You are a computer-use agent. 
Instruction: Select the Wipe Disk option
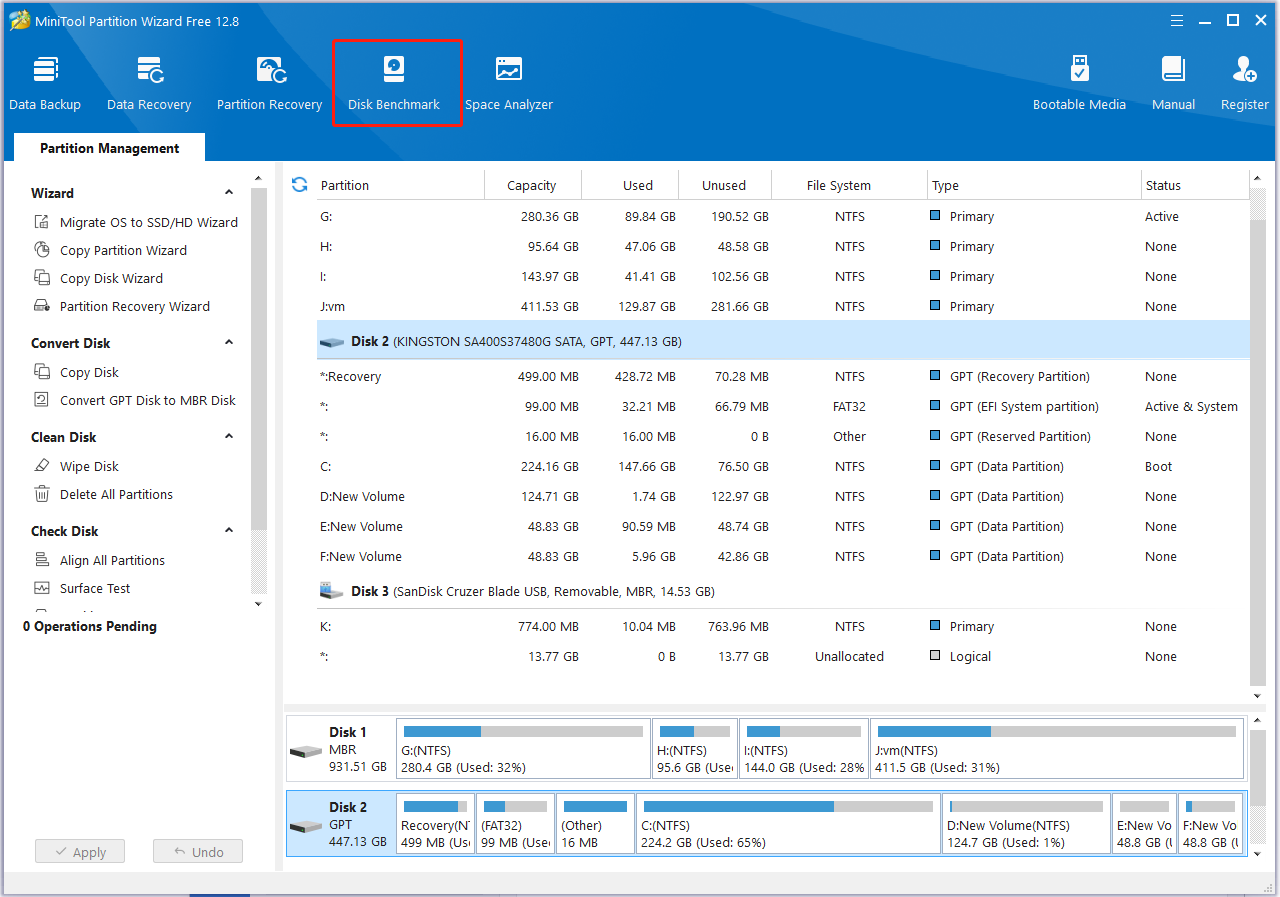tap(76, 466)
